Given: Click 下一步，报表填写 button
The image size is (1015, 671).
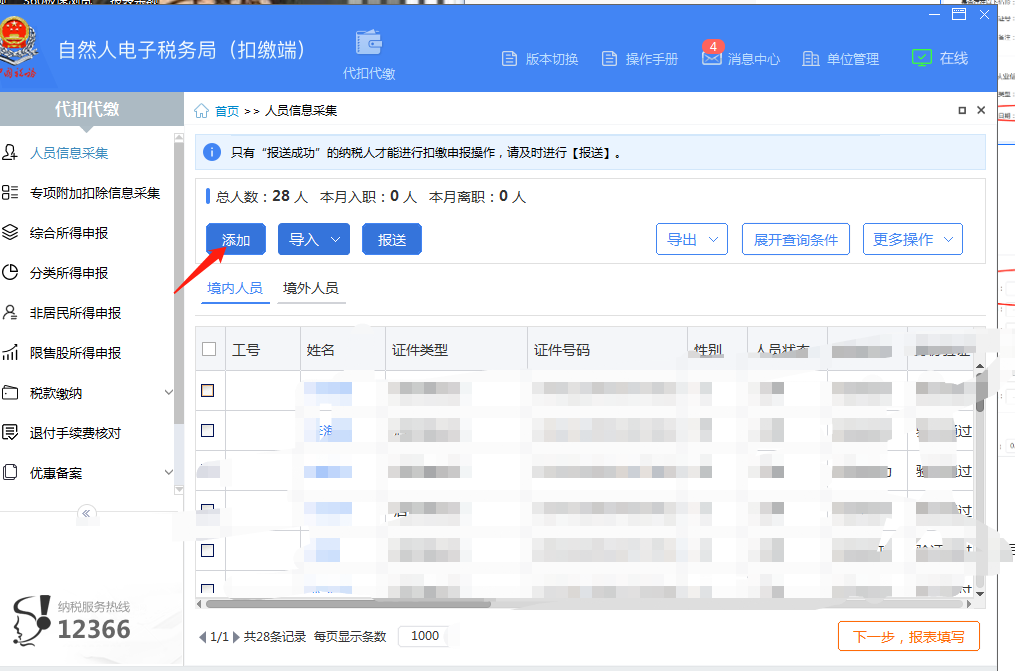Looking at the screenshot, I should click(x=908, y=637).
